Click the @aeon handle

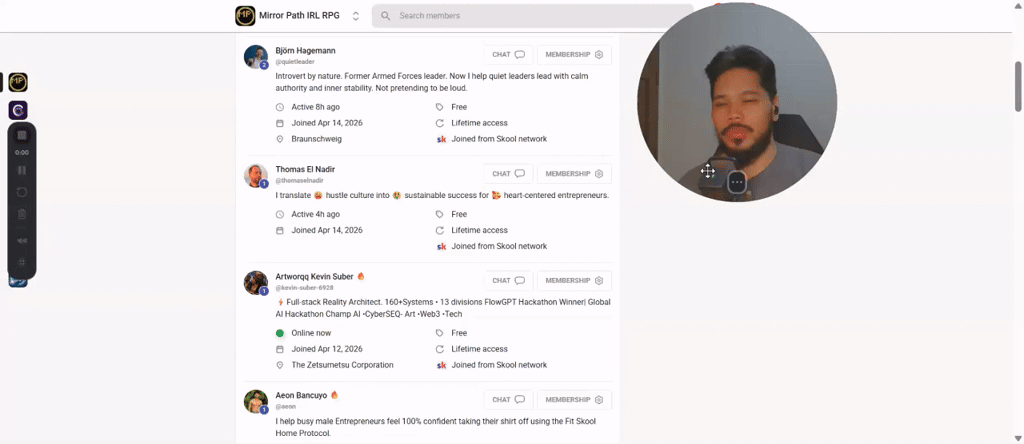pos(285,406)
